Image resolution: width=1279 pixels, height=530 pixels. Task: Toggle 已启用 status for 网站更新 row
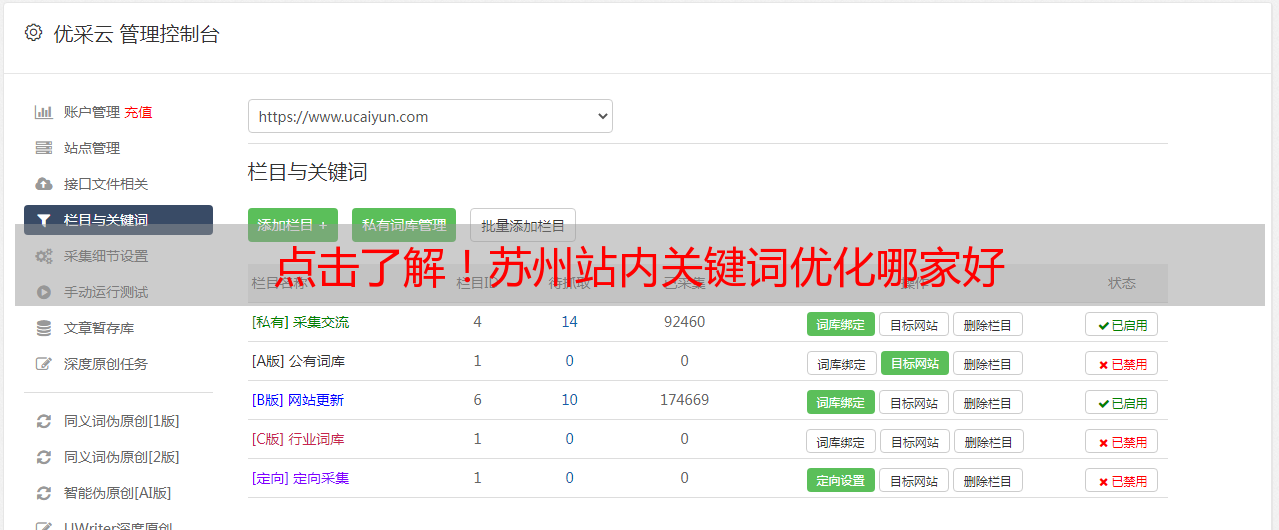click(1121, 402)
